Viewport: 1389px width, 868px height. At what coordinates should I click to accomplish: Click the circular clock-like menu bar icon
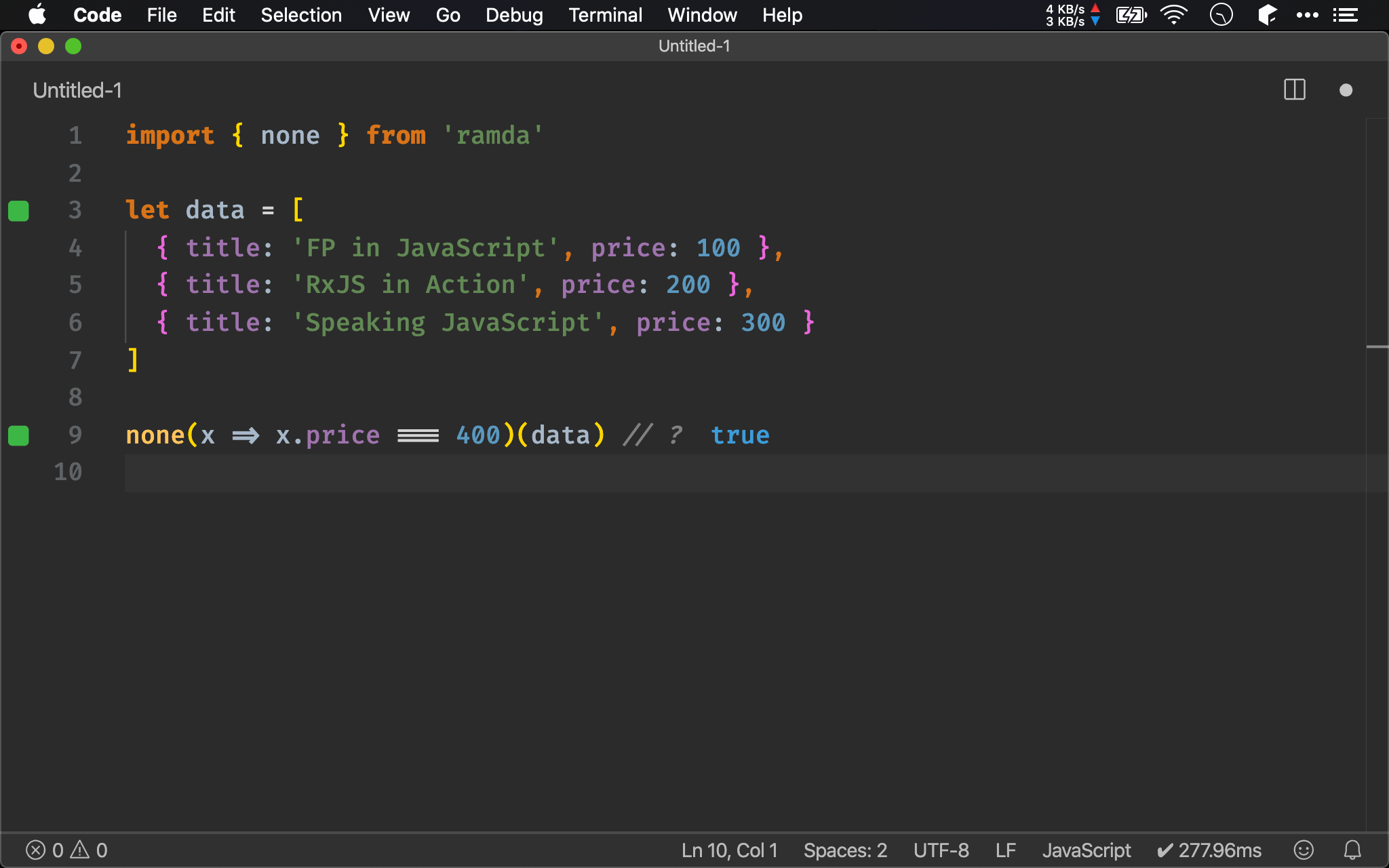point(1221,15)
